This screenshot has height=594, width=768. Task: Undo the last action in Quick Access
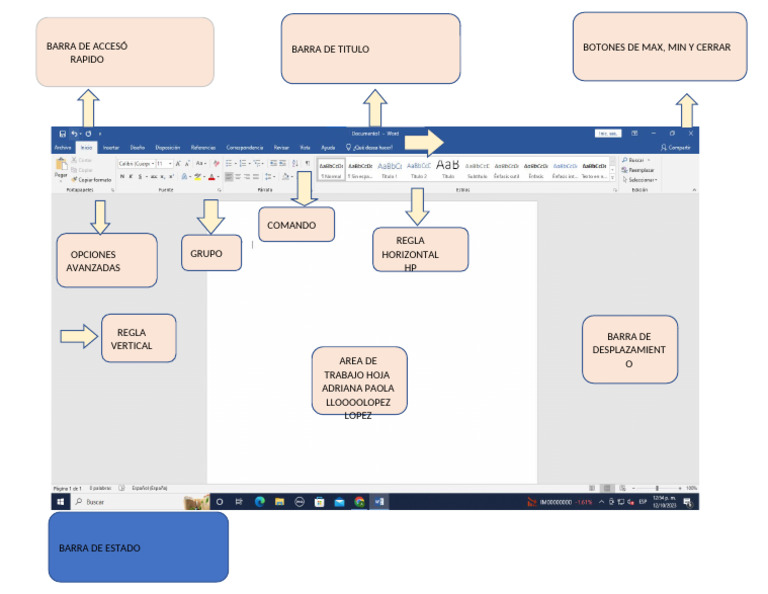pyautogui.click(x=74, y=134)
